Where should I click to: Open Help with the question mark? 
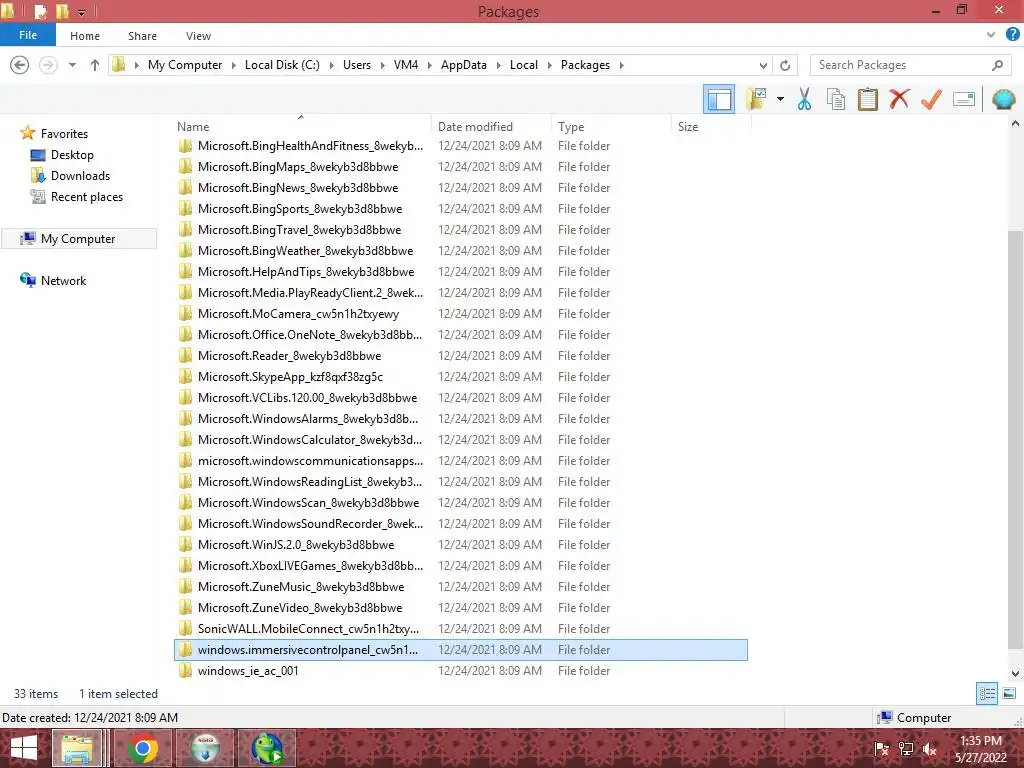coord(1012,35)
